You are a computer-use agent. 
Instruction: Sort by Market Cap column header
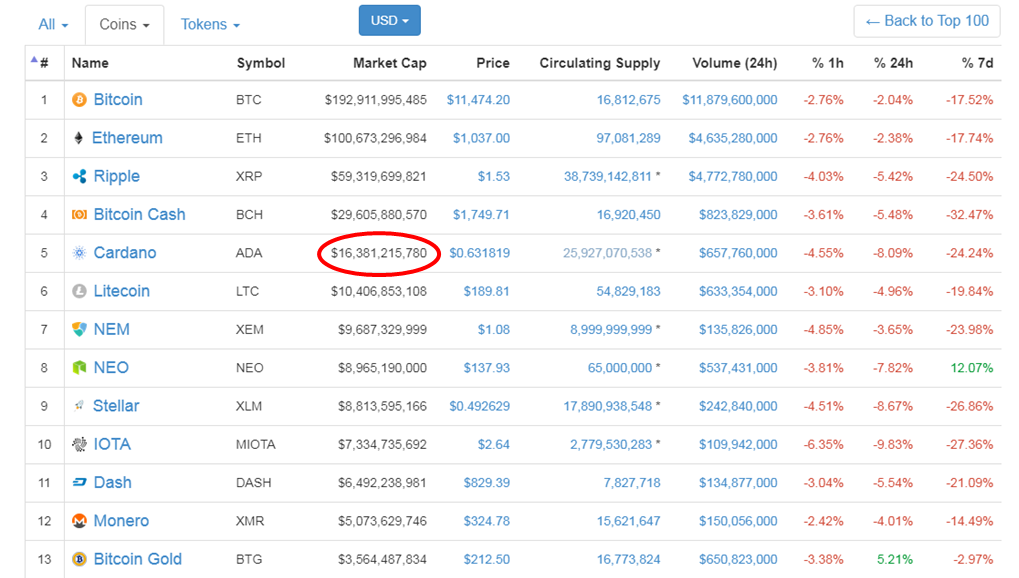click(390, 63)
